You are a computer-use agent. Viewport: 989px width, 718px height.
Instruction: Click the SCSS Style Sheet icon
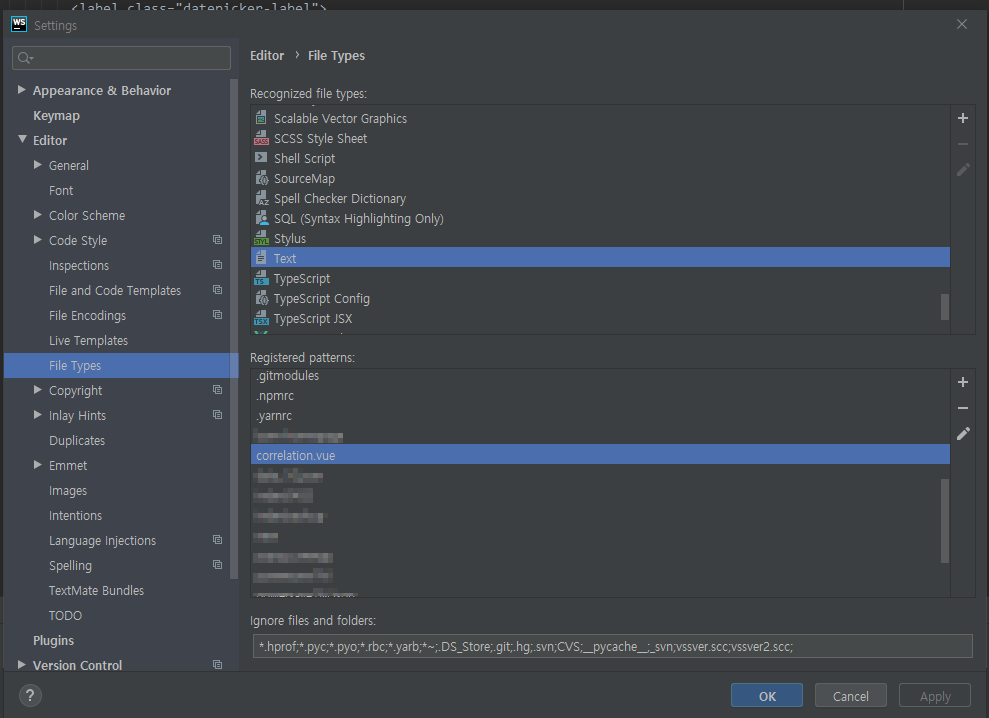261,138
